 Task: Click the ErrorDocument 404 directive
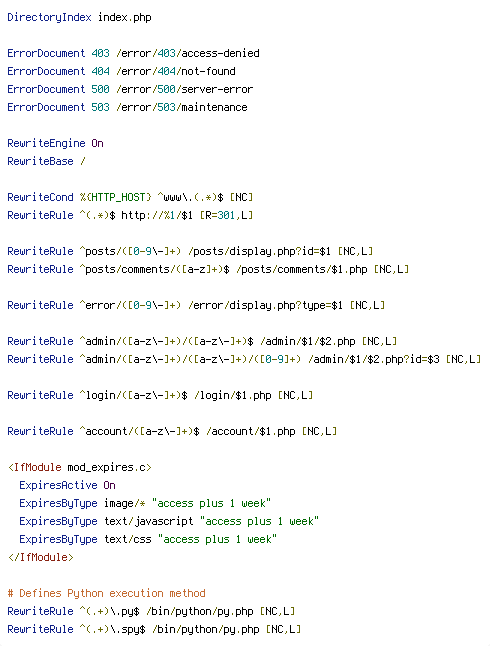pyautogui.click(x=58, y=71)
